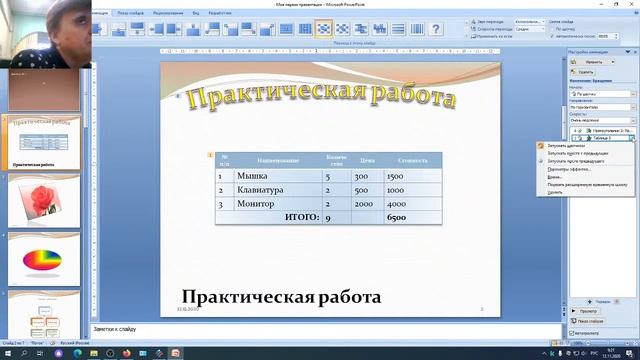
Task: Switch to PowerPoint taskbar icon
Action: pyautogui.click(x=176, y=353)
